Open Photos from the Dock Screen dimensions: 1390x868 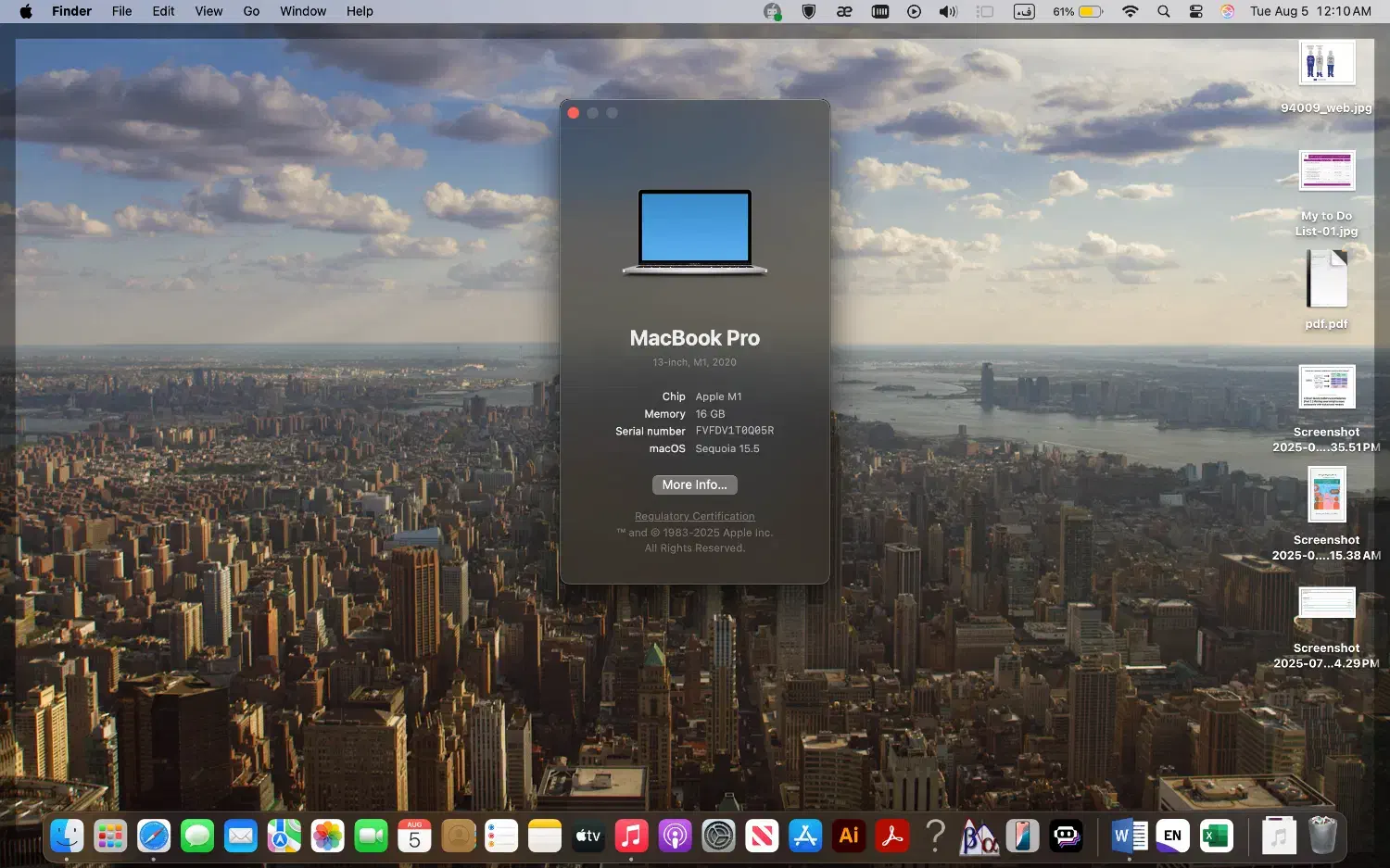[327, 837]
